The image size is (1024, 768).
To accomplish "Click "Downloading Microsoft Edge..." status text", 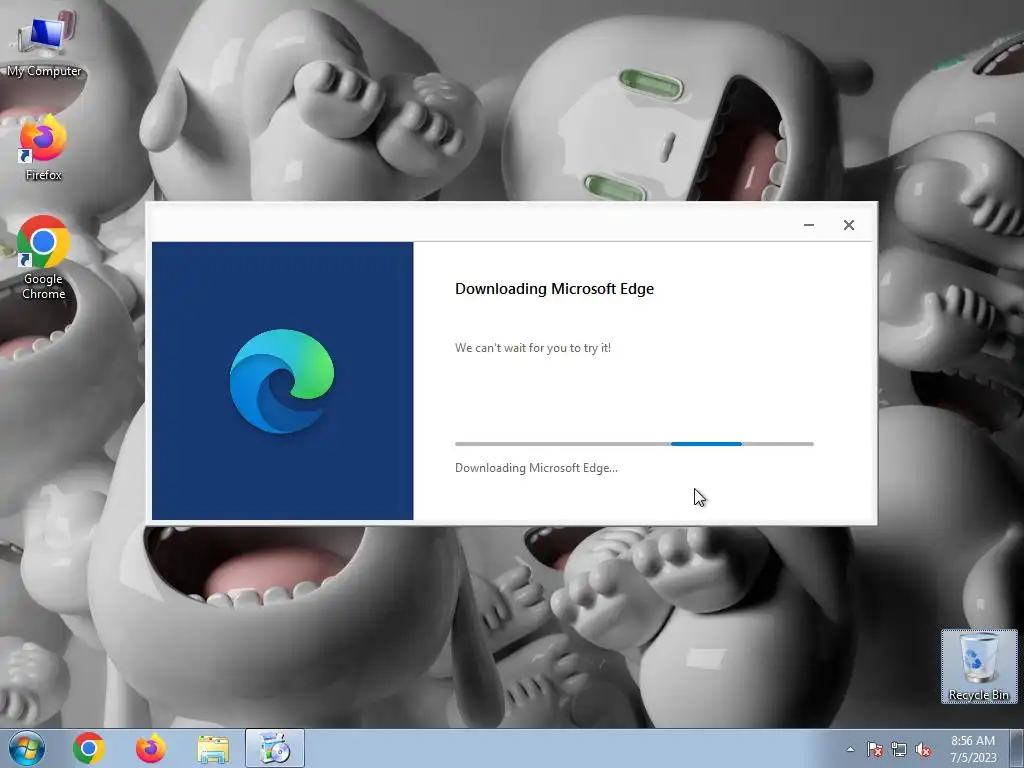I will [x=536, y=468].
